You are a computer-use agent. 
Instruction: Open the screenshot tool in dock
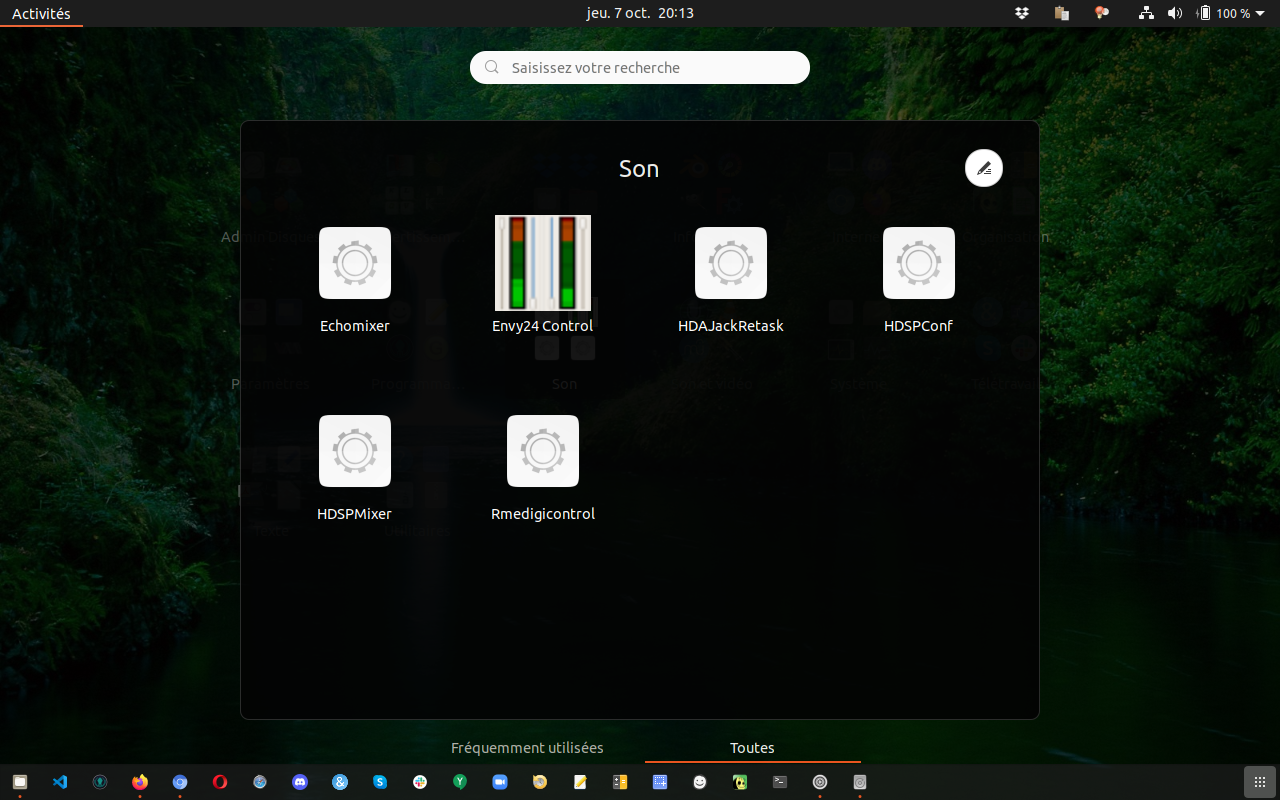pos(660,782)
